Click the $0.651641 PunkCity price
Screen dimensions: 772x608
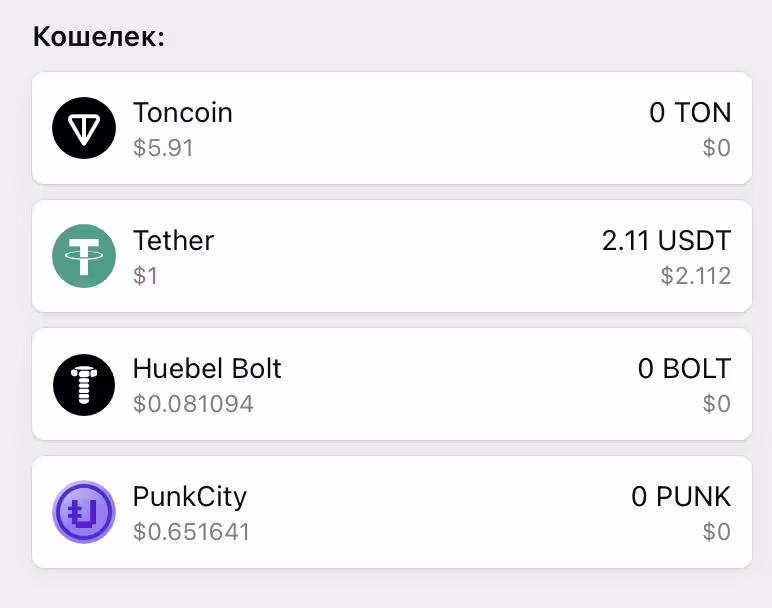[192, 532]
